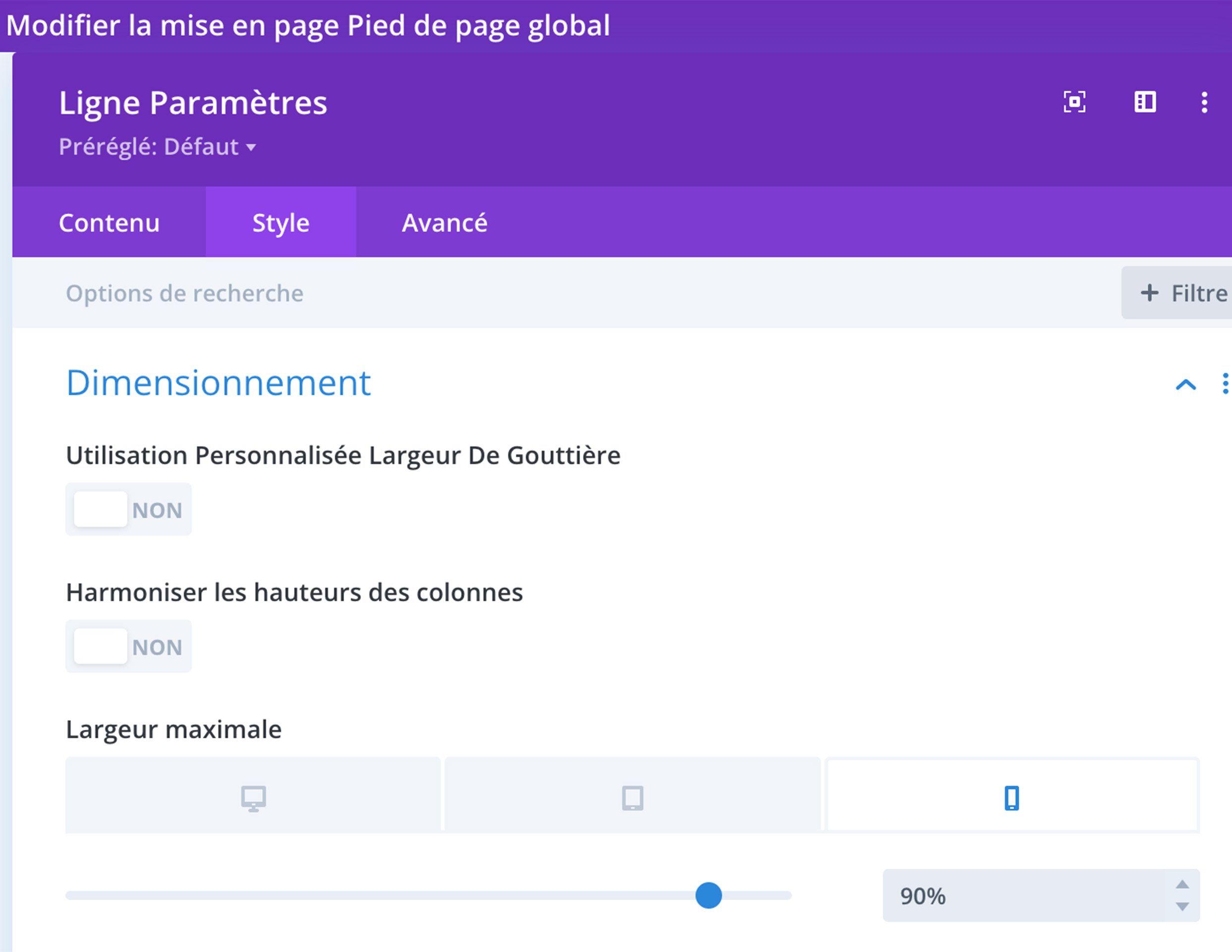Click the Largeur maximale label
Viewport: 1232px width, 952px height.
174,729
